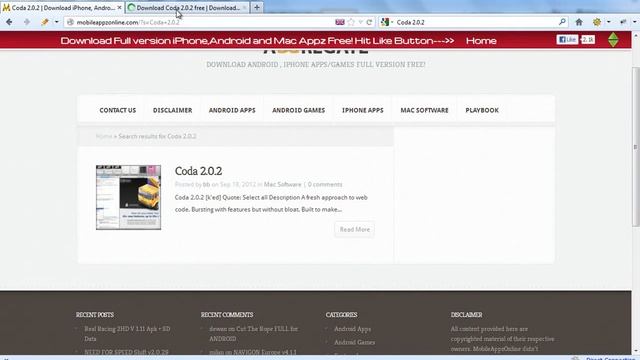Reload the page with refresh icon

pyautogui.click(x=369, y=22)
